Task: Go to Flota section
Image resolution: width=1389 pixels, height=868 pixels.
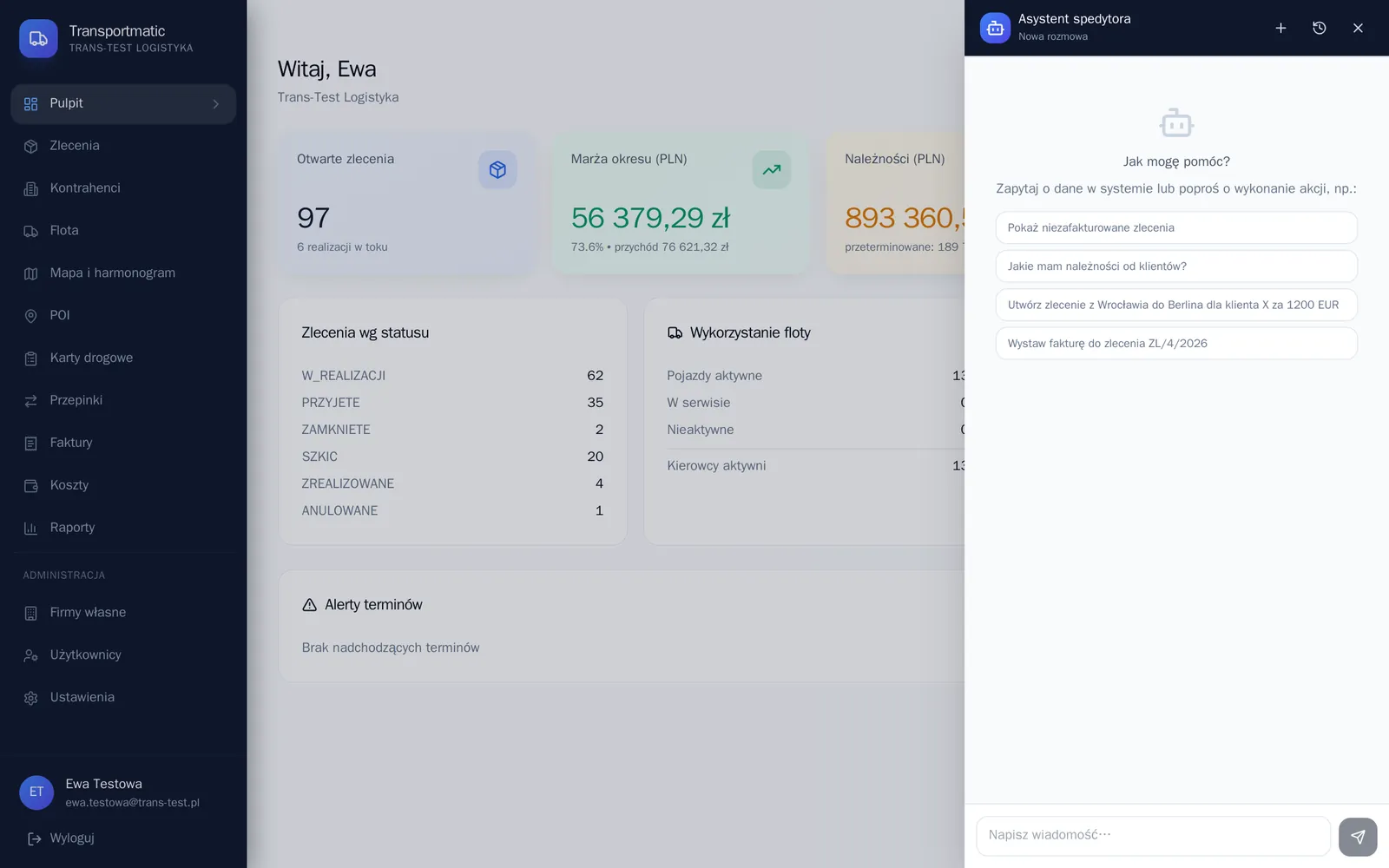Action: coord(123,231)
